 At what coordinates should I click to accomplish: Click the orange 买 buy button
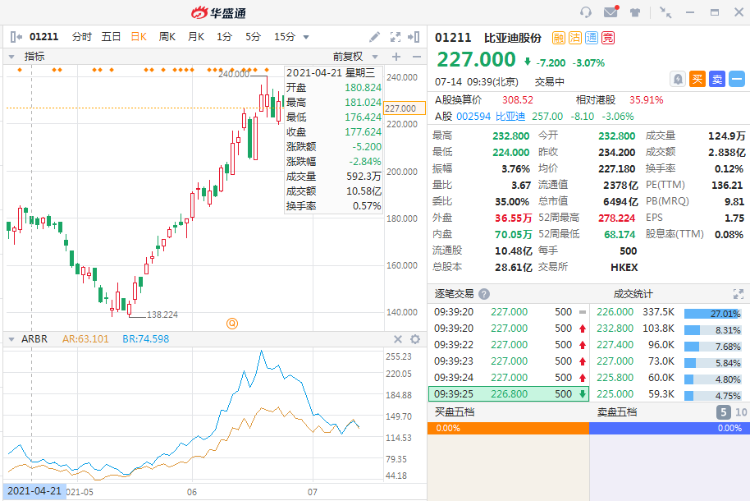(x=698, y=78)
